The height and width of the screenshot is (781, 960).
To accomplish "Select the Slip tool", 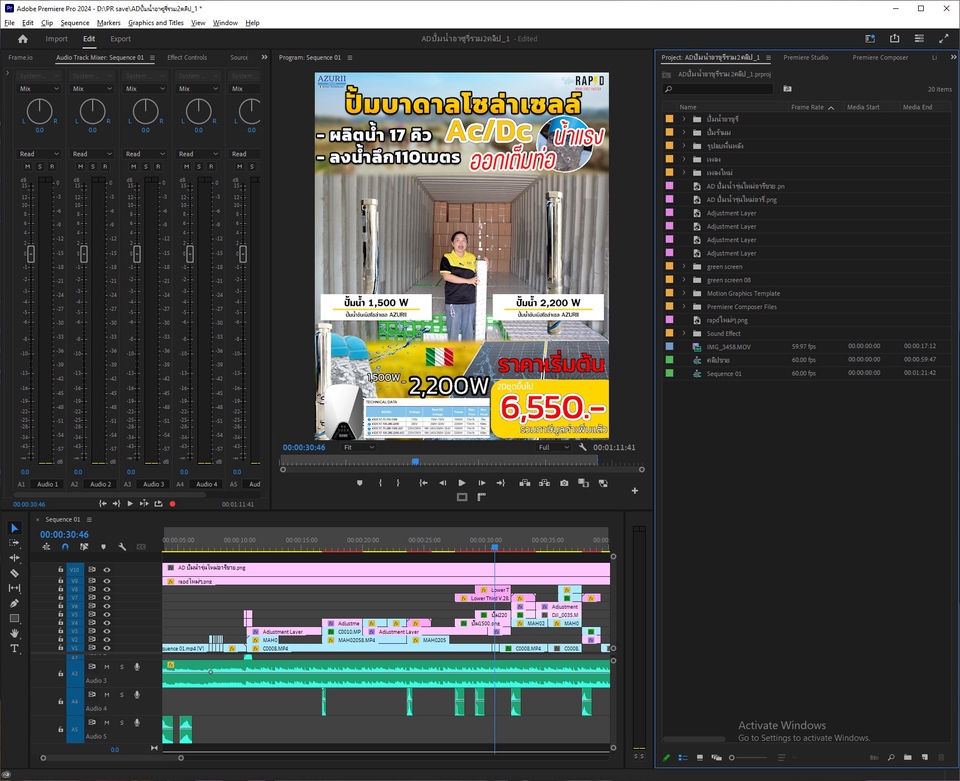I will (x=15, y=588).
